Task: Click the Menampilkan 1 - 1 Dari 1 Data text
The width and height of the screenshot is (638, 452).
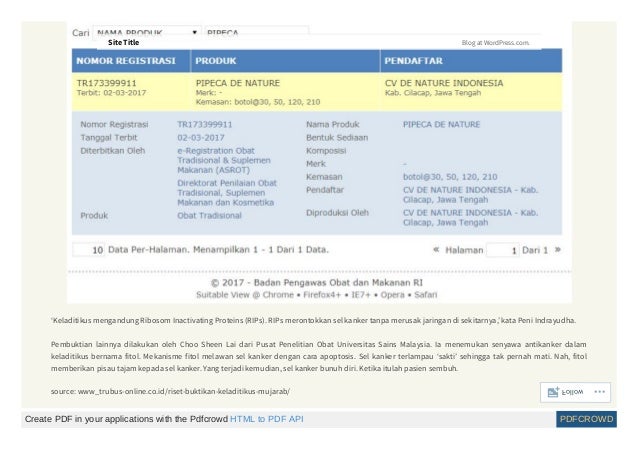Action: coord(260,249)
